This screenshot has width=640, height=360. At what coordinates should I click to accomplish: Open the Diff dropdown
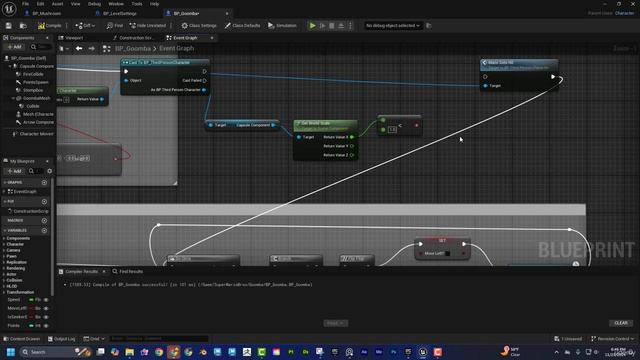click(85, 26)
